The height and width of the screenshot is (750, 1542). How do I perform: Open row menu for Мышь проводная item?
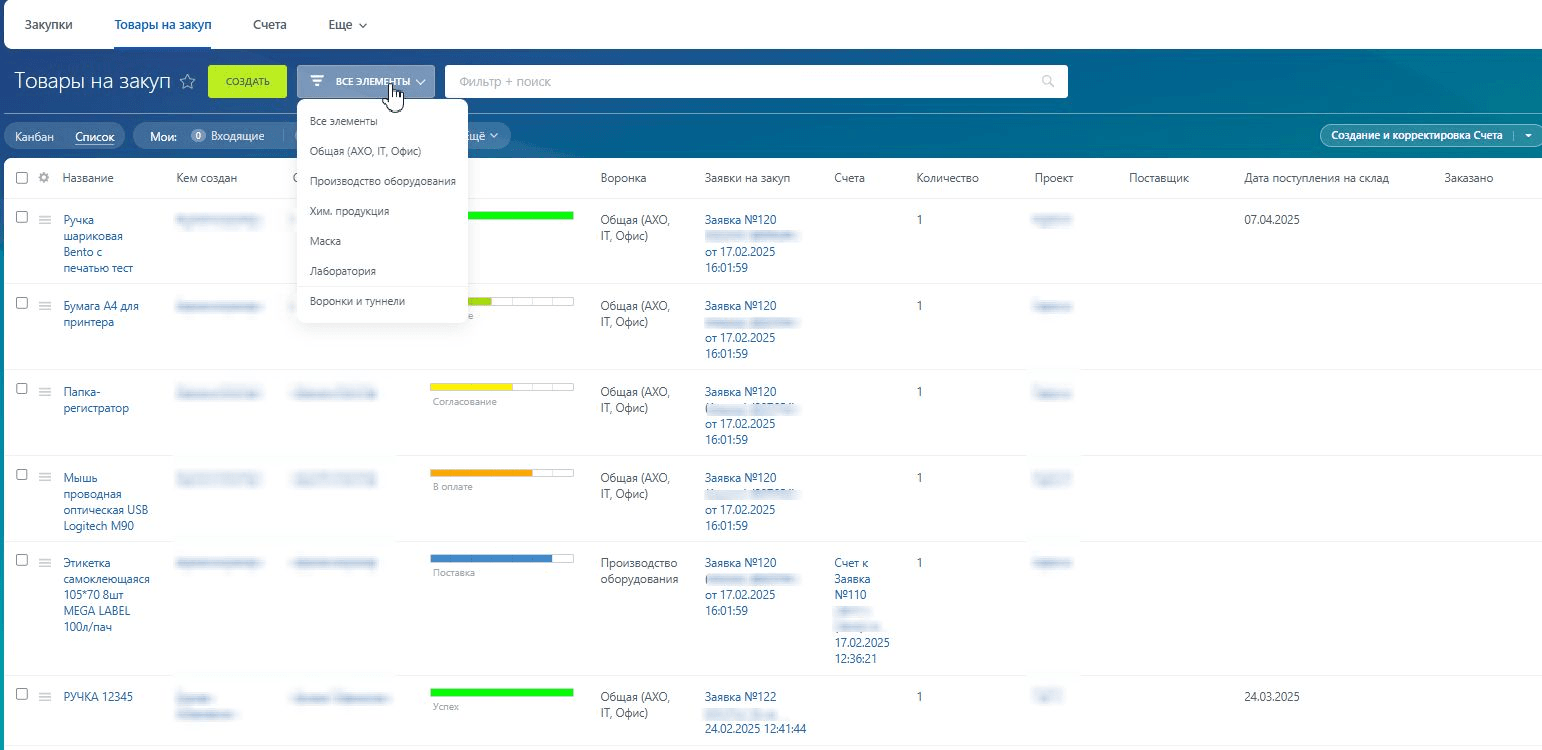pos(45,478)
